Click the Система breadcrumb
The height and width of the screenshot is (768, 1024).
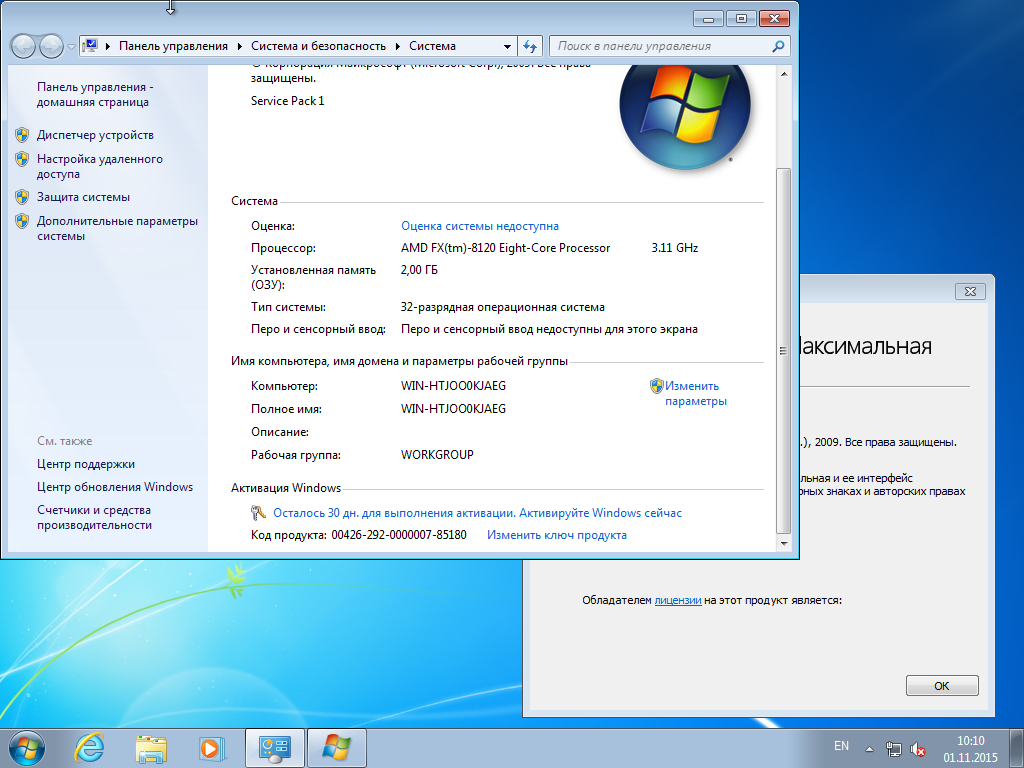(x=432, y=46)
